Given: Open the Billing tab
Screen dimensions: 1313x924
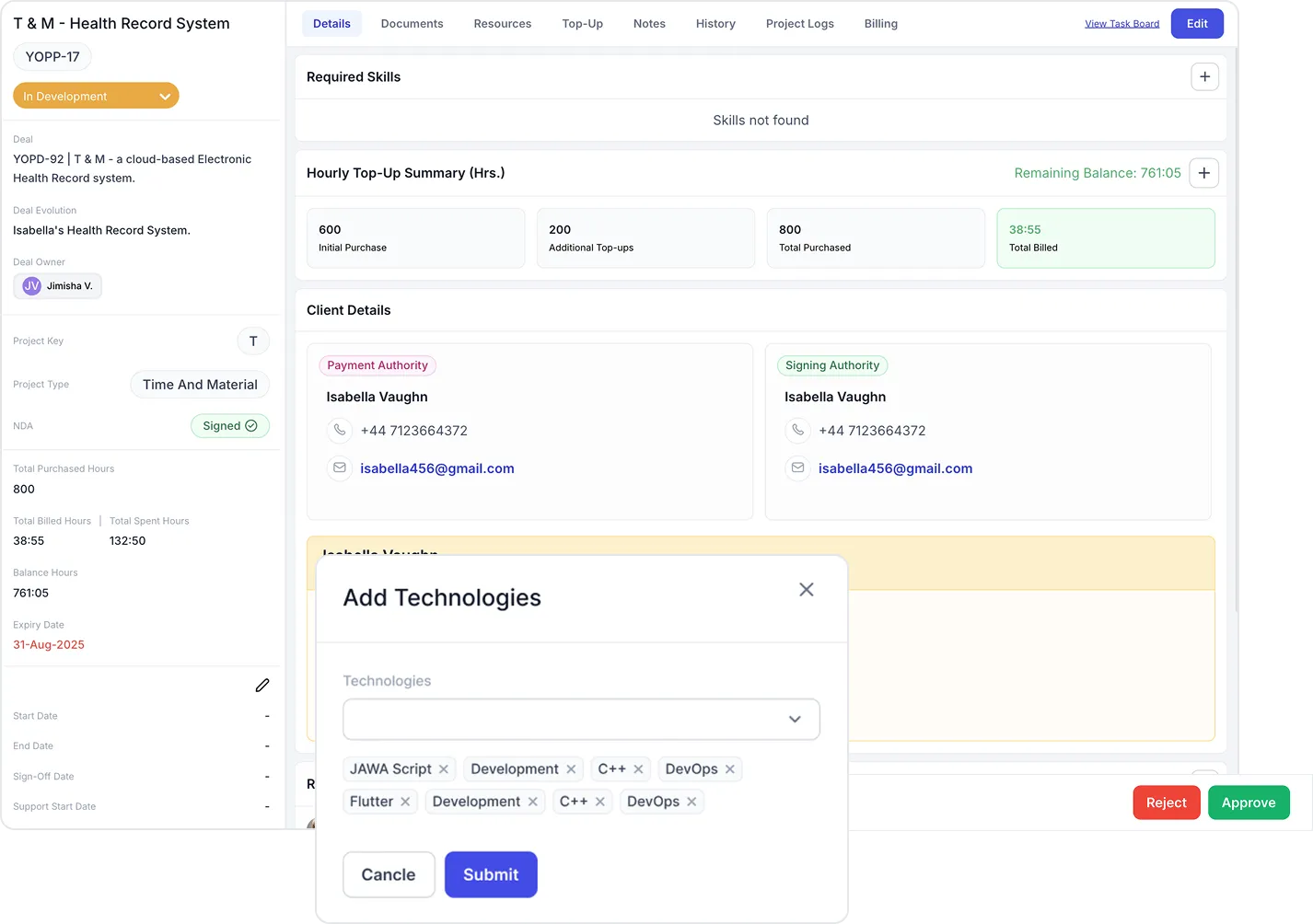Looking at the screenshot, I should pyautogui.click(x=880, y=23).
